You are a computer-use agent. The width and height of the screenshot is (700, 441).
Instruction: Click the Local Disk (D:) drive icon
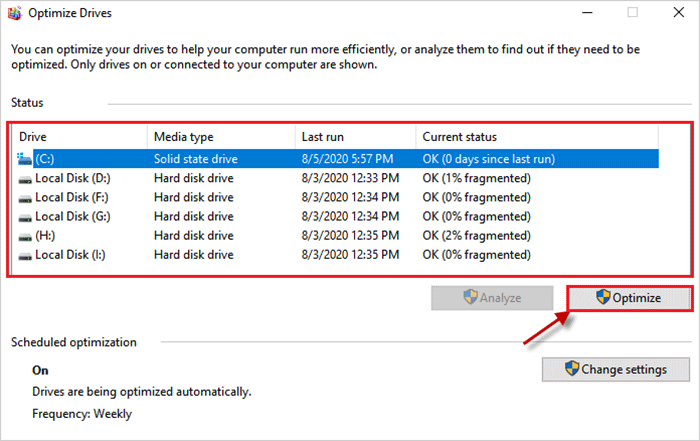[x=25, y=179]
